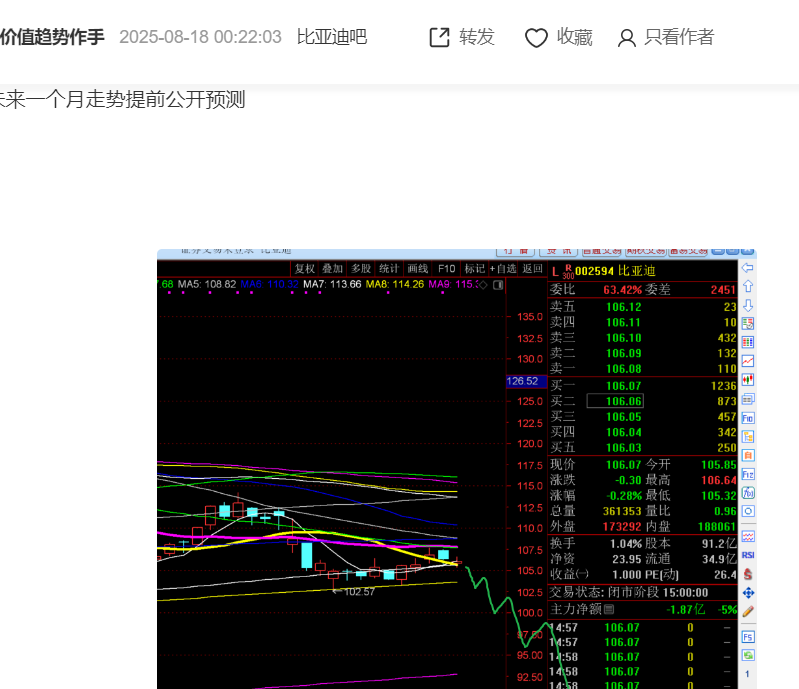Click the red dollar sign icon
Viewport: 799px width, 689px height.
click(x=748, y=574)
